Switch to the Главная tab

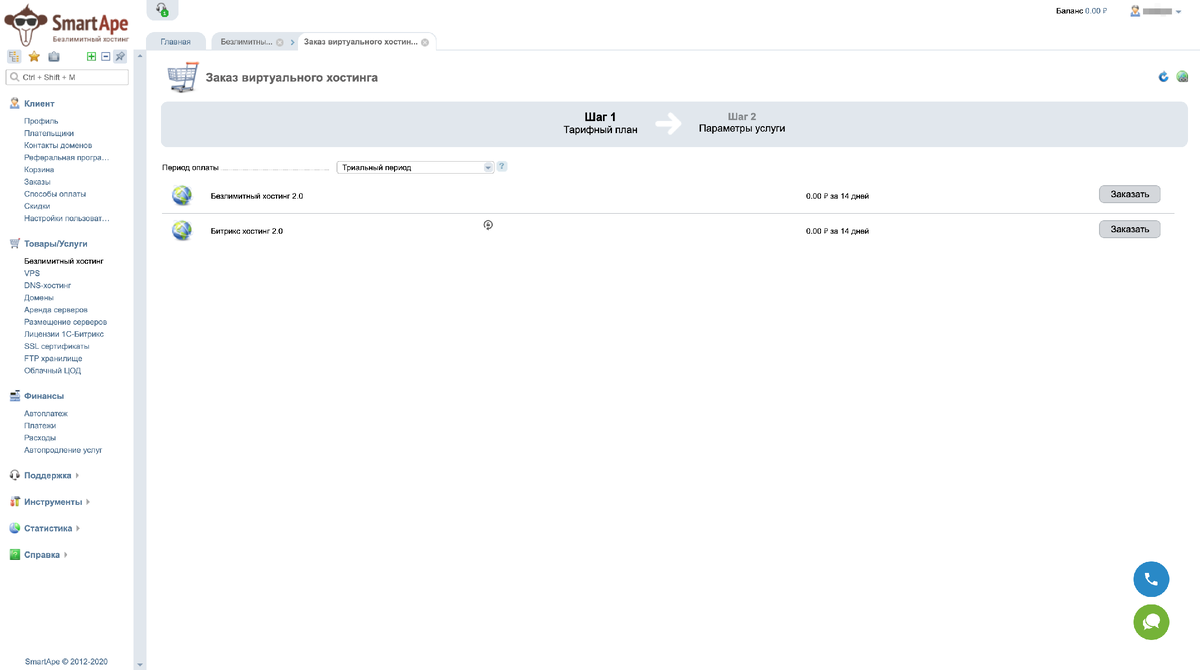click(x=175, y=42)
